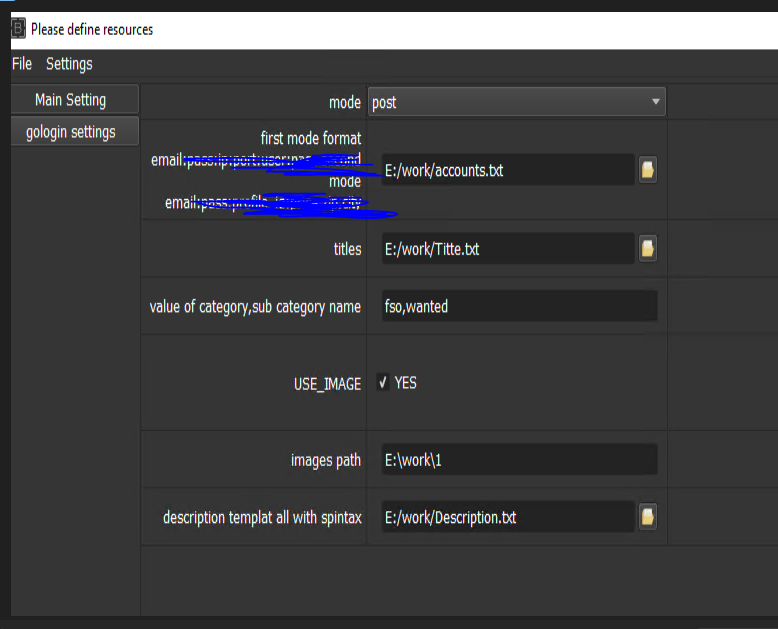Click into the titles path field

point(507,249)
